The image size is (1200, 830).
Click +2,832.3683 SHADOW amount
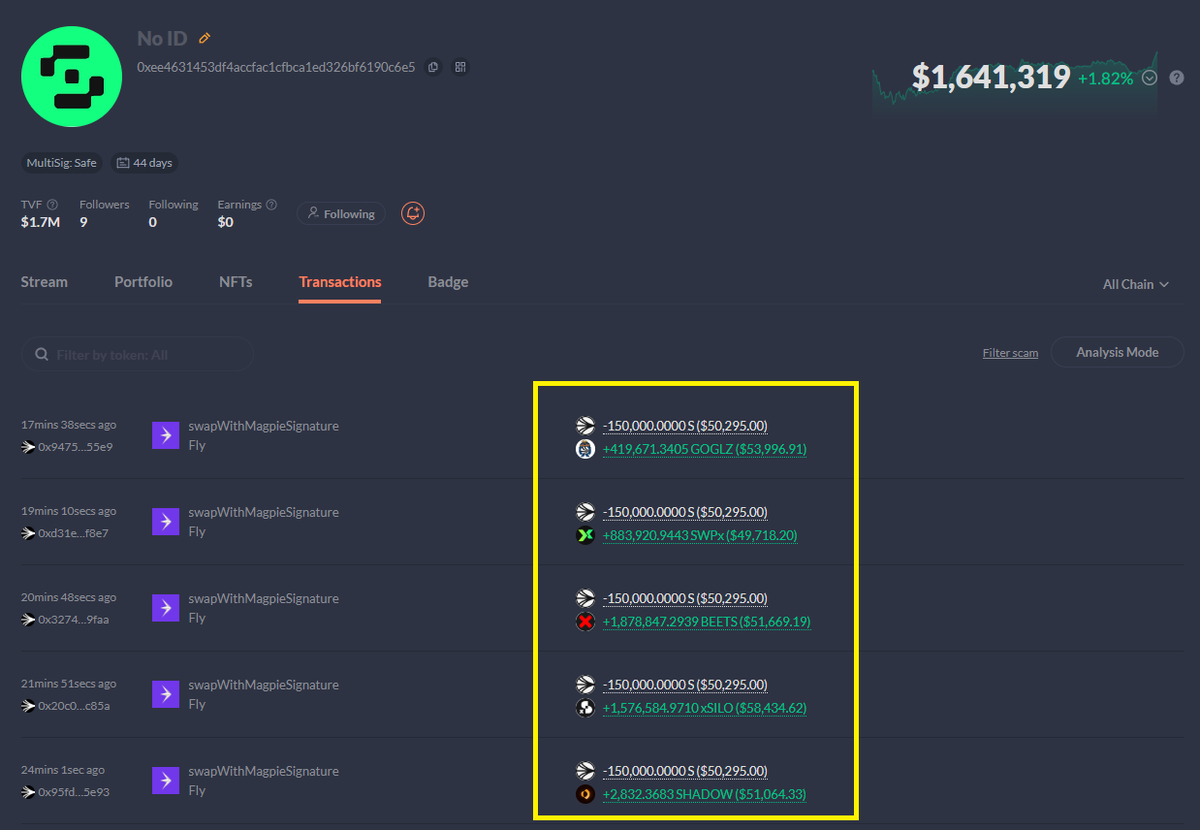704,795
